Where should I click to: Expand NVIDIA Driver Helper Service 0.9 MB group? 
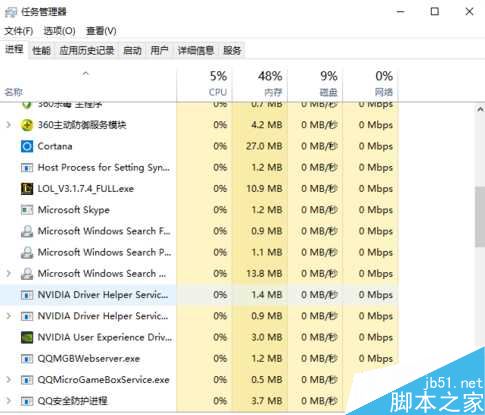coord(9,316)
